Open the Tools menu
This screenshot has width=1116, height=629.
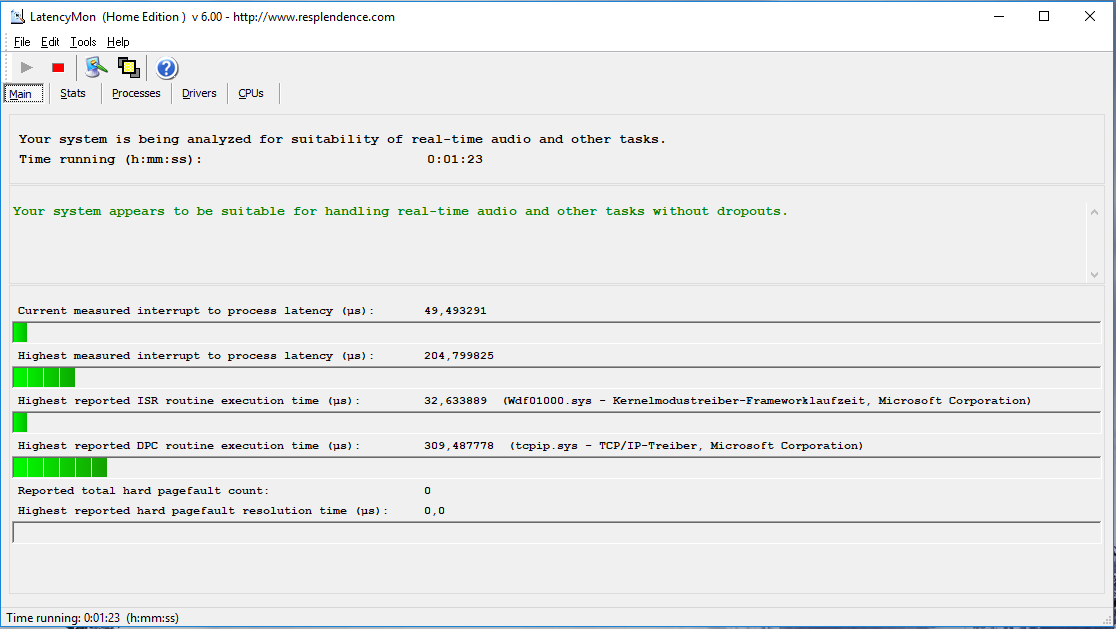83,42
